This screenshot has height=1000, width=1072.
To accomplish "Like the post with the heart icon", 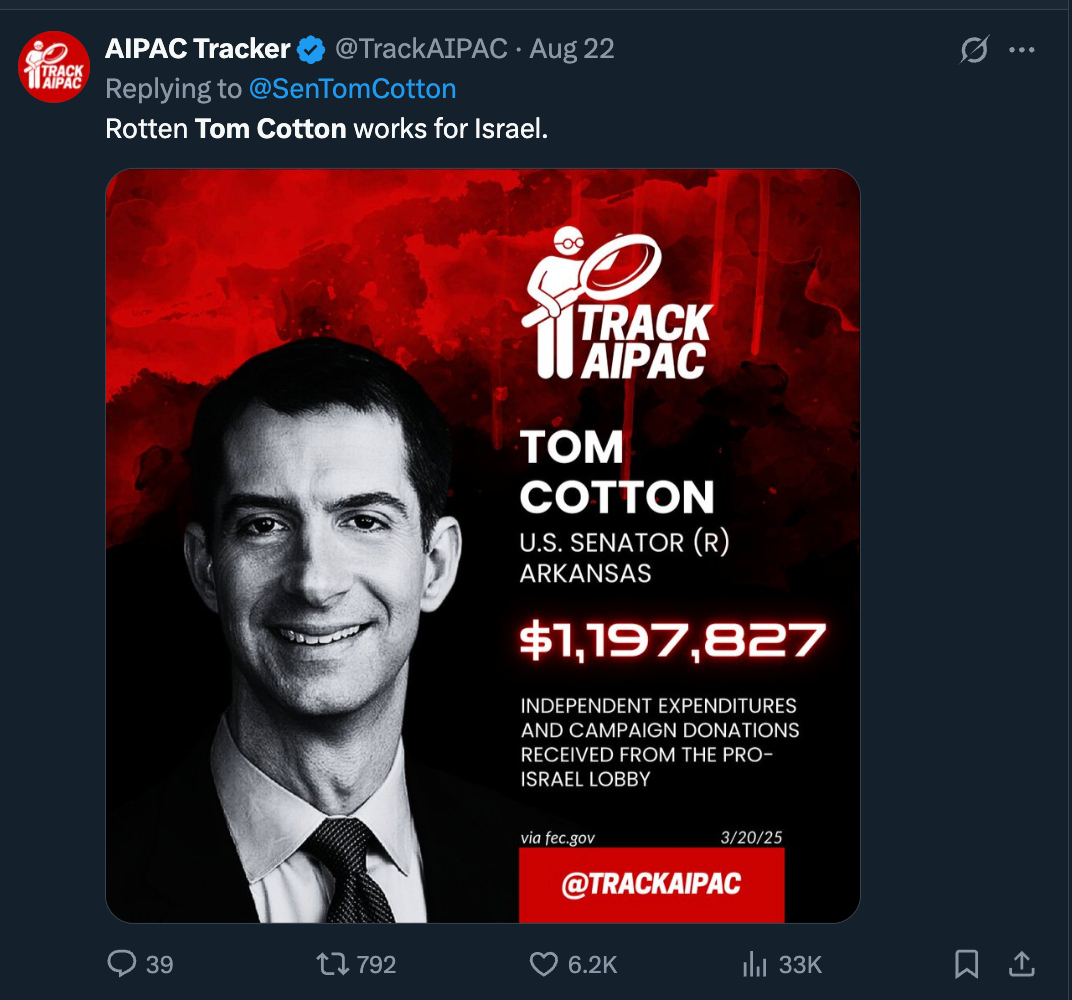I will click(x=543, y=964).
